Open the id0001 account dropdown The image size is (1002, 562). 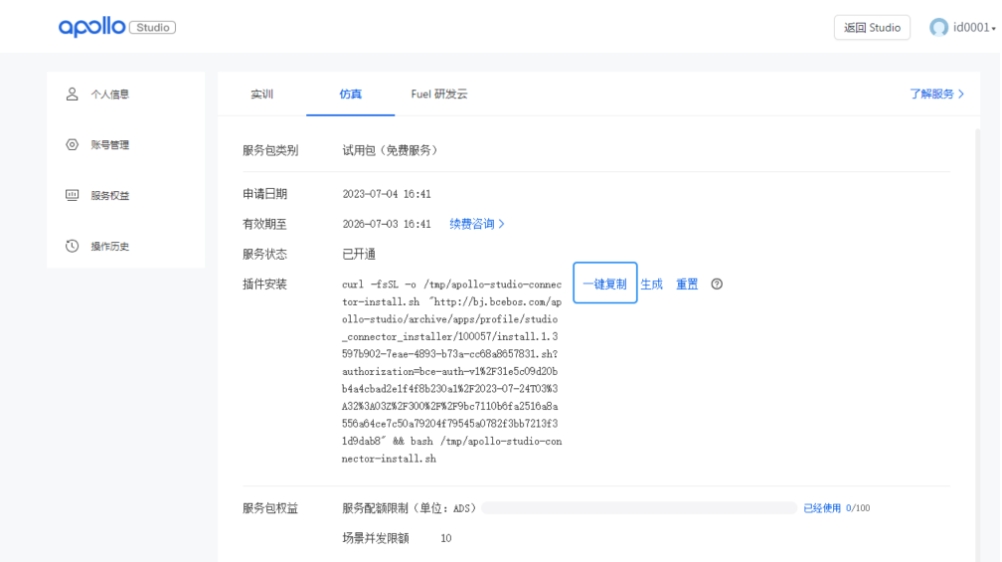(974, 27)
